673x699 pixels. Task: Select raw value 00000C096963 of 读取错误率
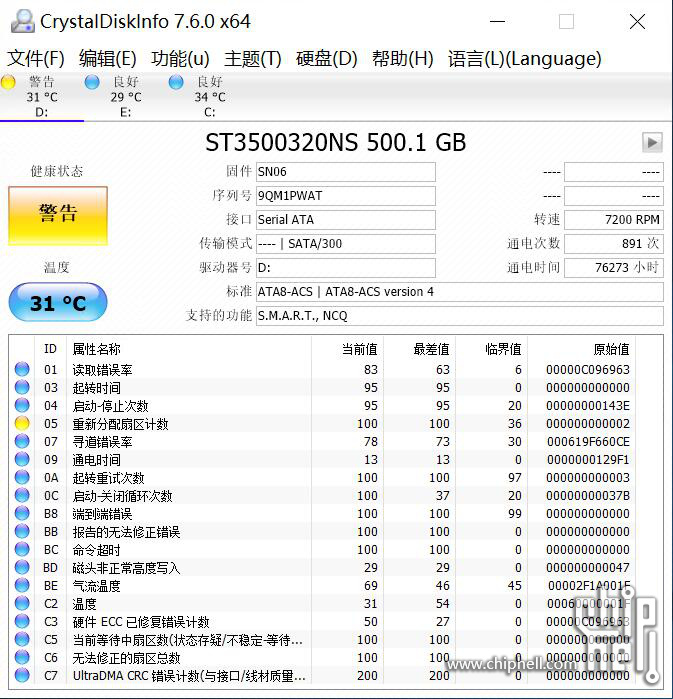588,370
